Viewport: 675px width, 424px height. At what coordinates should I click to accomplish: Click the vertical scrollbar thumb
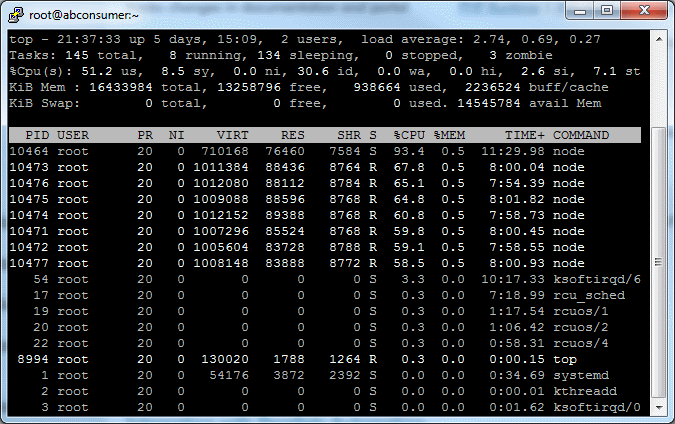659,263
